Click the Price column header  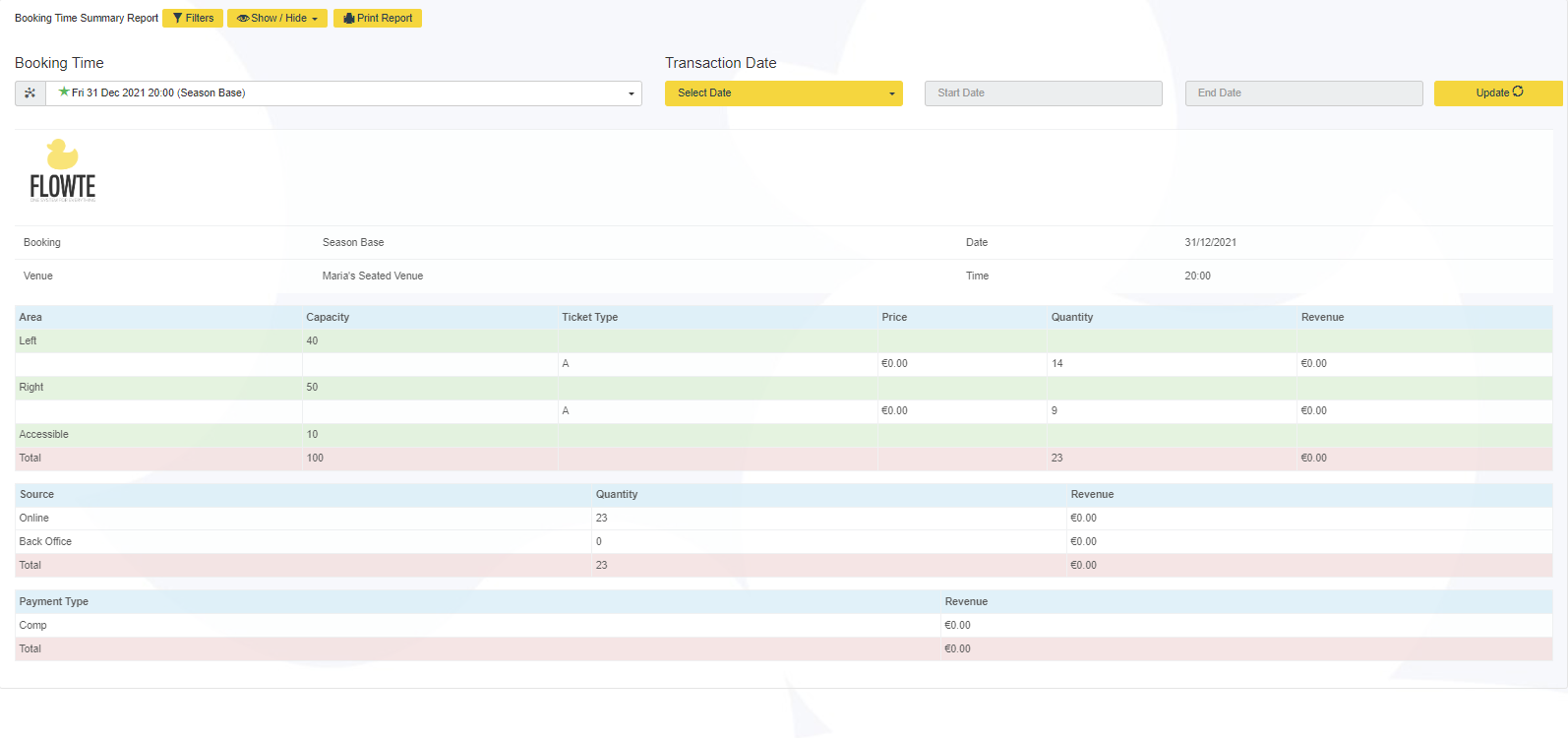pyautogui.click(x=894, y=317)
